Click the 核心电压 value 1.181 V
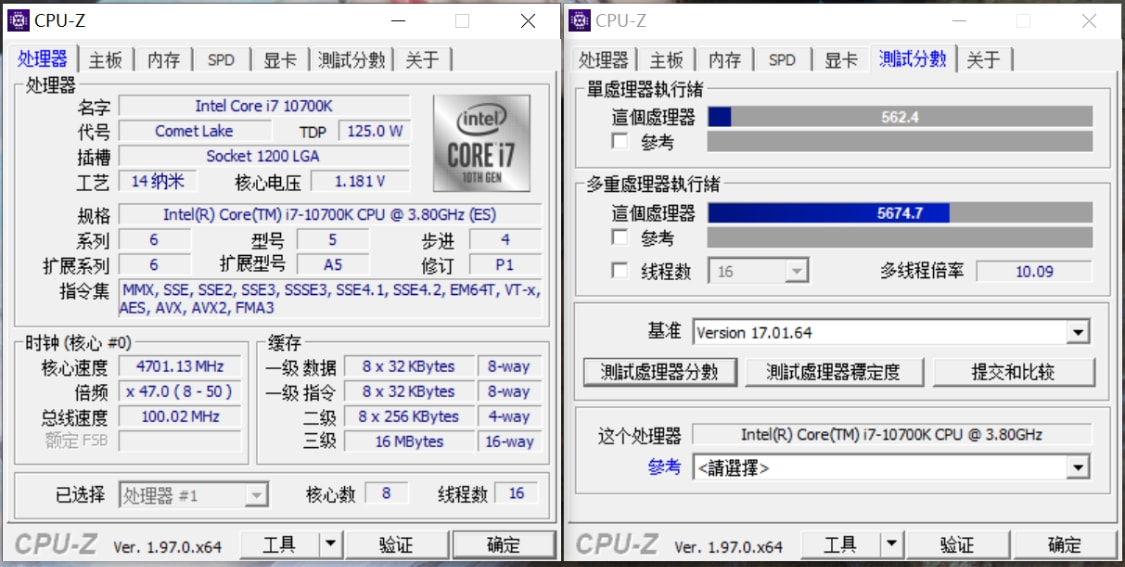Viewport: 1125px width, 567px height. 360,182
